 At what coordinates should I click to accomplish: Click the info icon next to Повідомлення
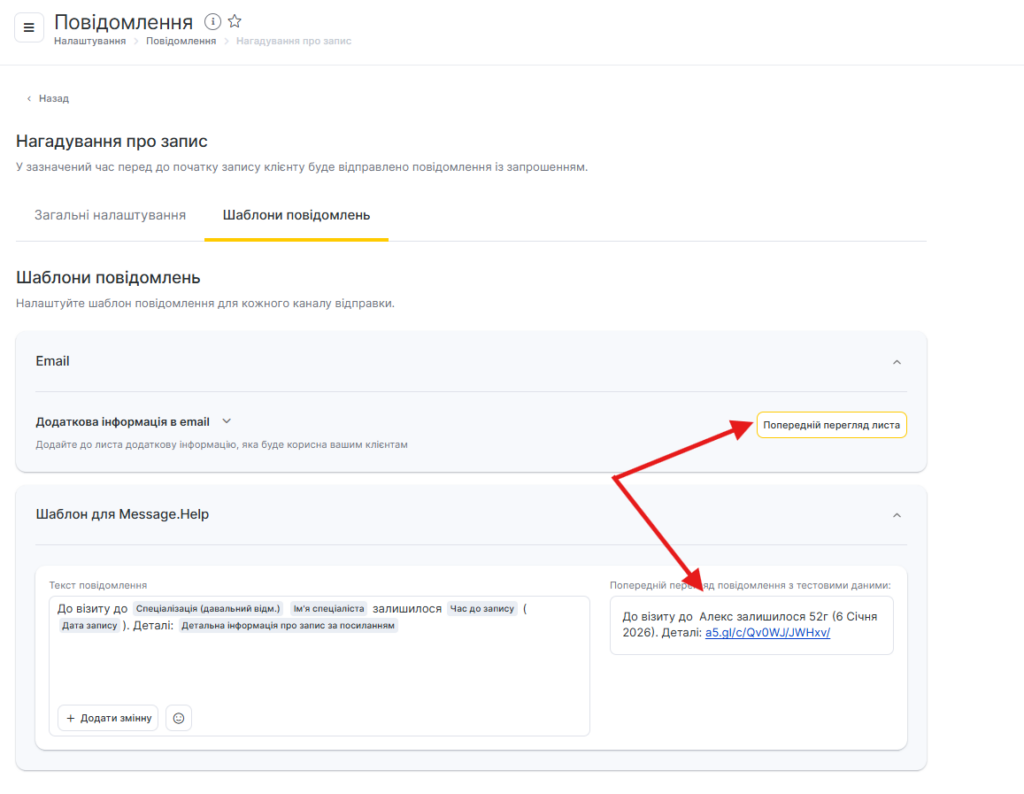212,21
